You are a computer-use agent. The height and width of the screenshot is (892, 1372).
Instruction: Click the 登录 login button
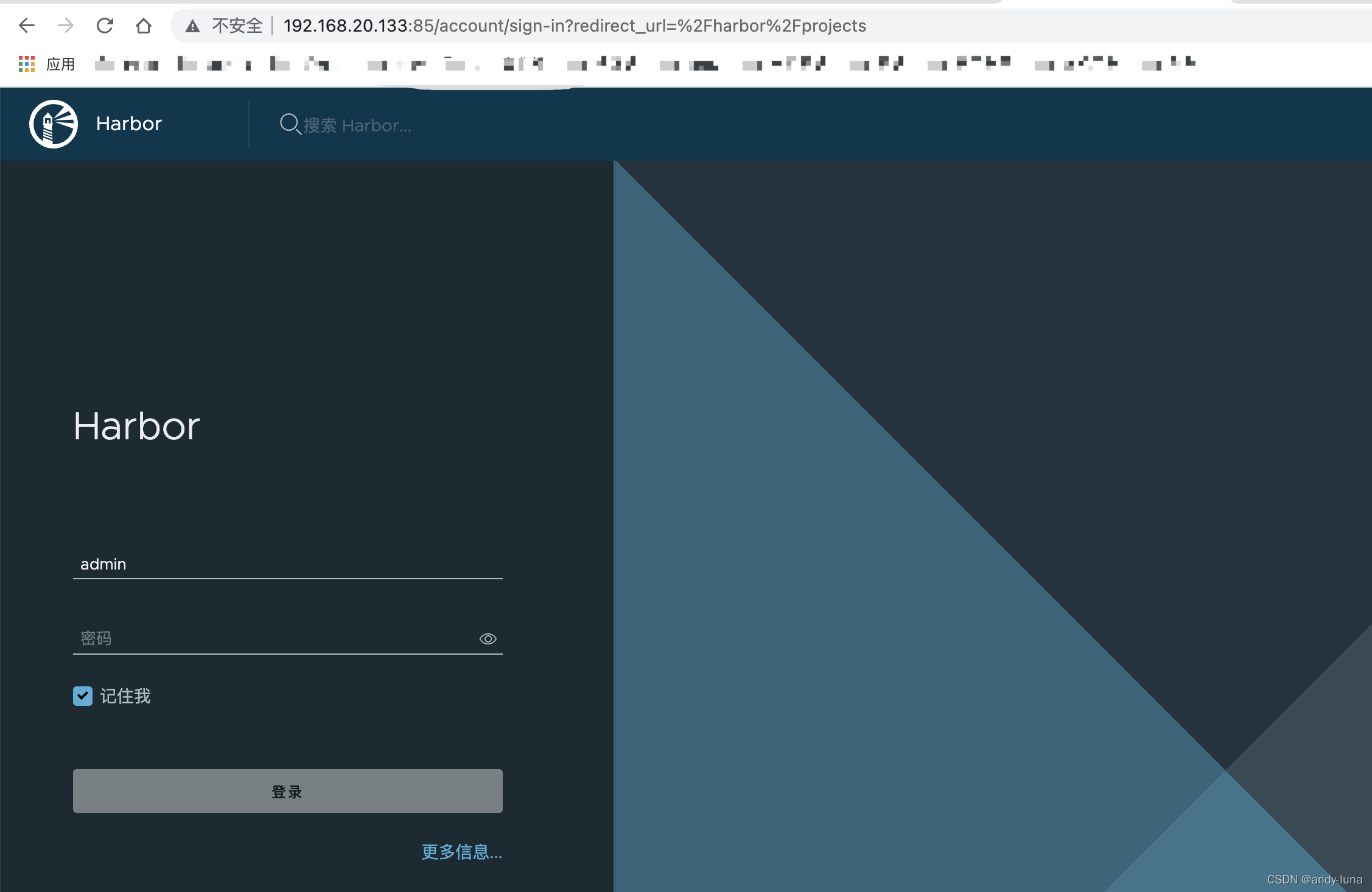(287, 791)
